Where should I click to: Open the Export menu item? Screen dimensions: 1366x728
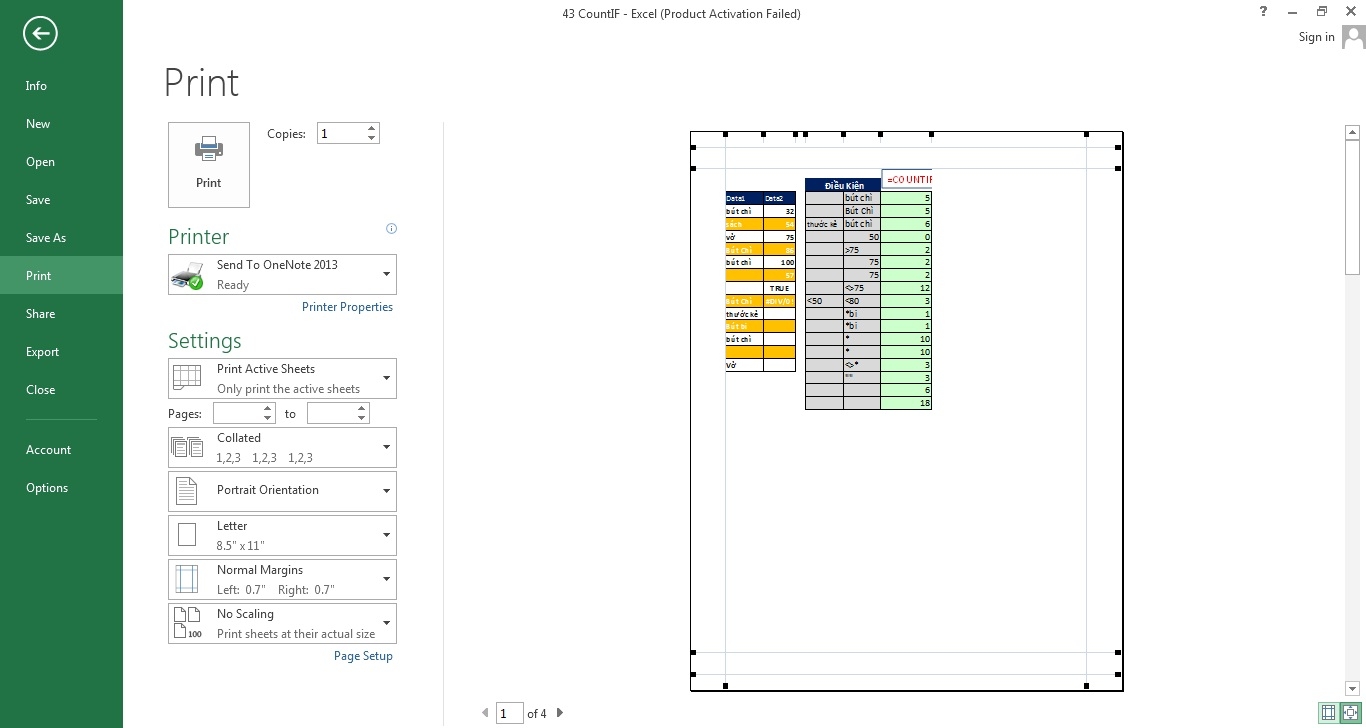pyautogui.click(x=42, y=352)
